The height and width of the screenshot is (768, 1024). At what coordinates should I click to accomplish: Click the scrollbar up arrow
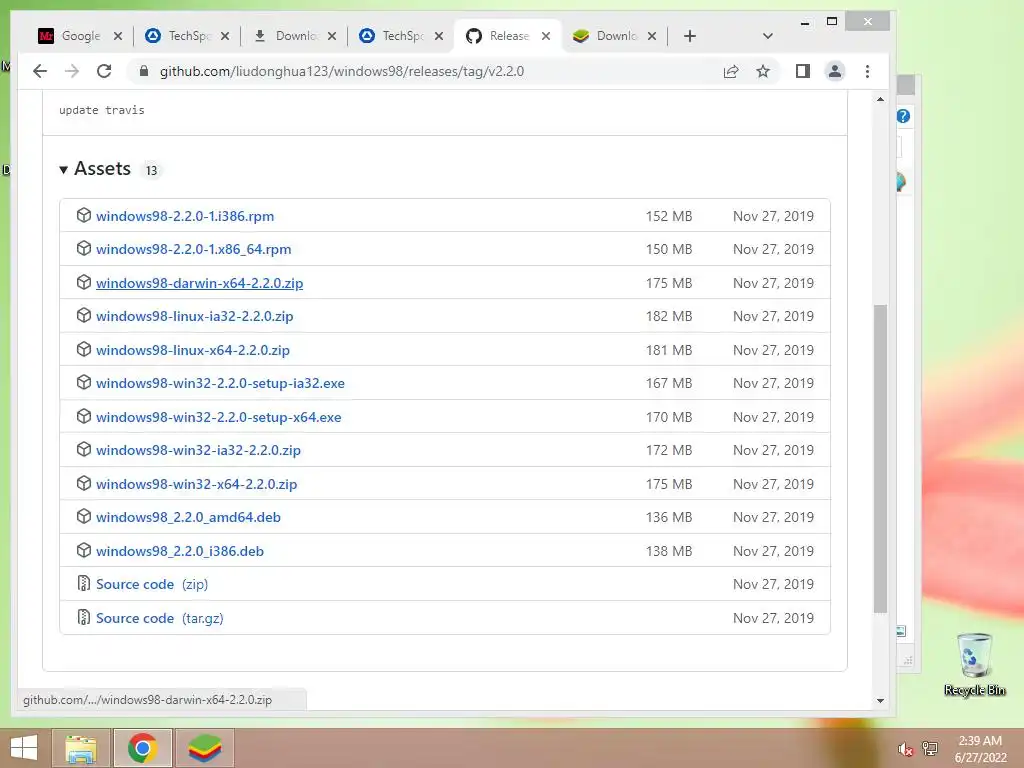[x=880, y=99]
